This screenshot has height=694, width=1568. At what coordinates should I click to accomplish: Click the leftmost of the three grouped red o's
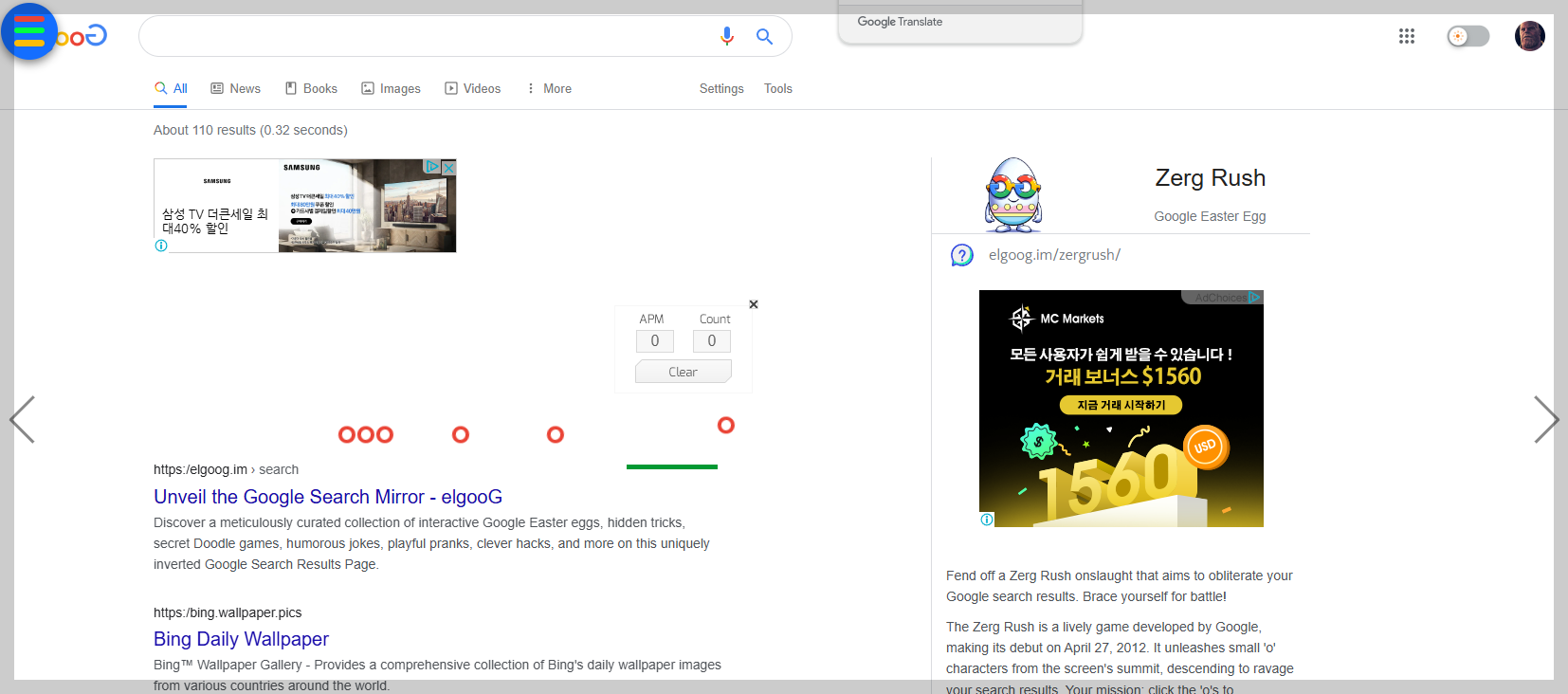tap(347, 434)
